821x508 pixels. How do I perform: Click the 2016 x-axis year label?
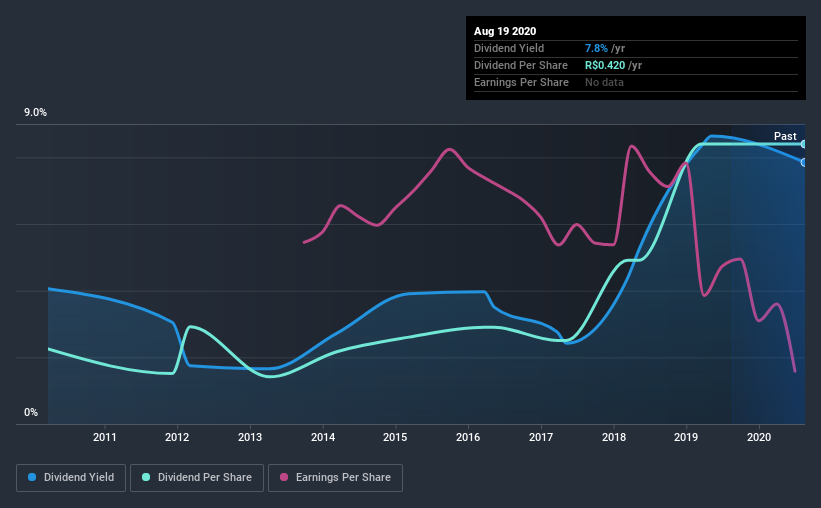(x=468, y=437)
